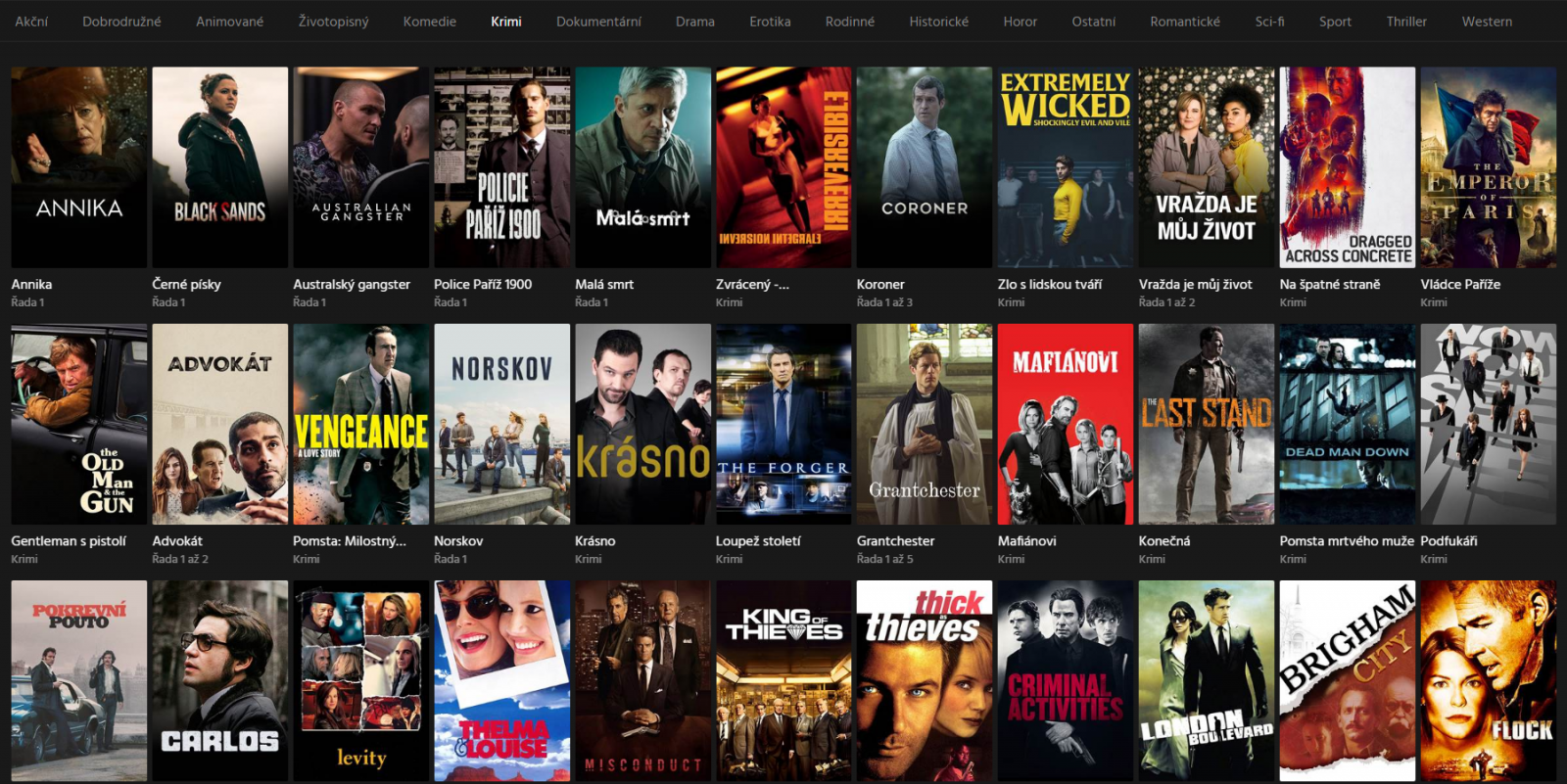Click The Old Man & the Gun poster
The image size is (1567, 784).
click(x=79, y=424)
